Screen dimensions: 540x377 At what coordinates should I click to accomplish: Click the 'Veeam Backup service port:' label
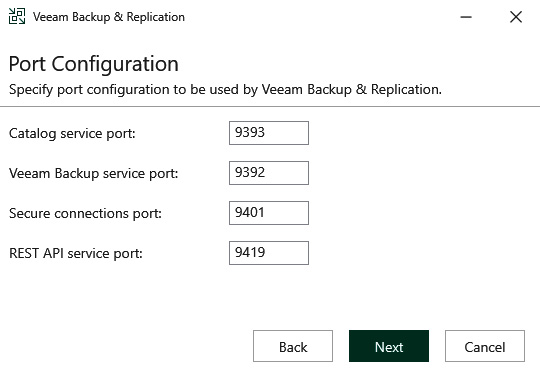click(x=94, y=173)
